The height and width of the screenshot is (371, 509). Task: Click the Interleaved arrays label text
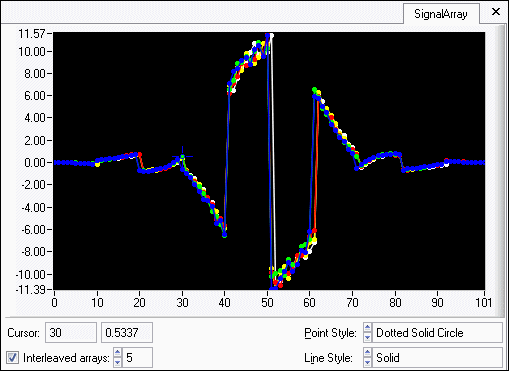[x=66, y=358]
